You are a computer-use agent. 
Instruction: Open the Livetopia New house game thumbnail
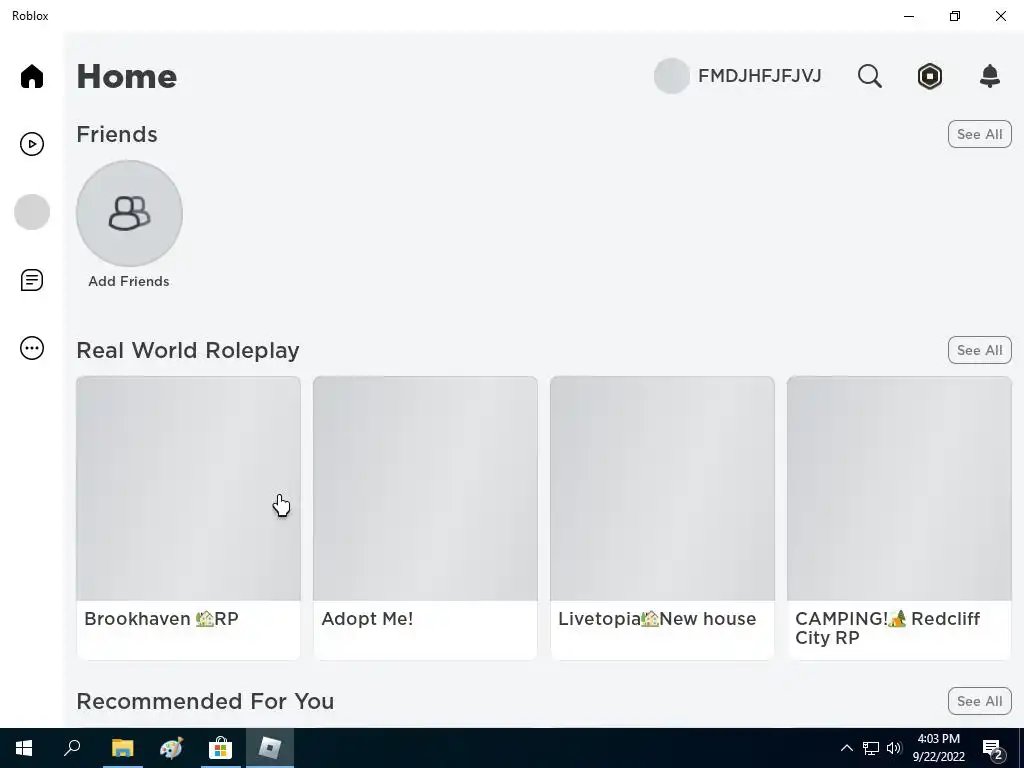(662, 488)
